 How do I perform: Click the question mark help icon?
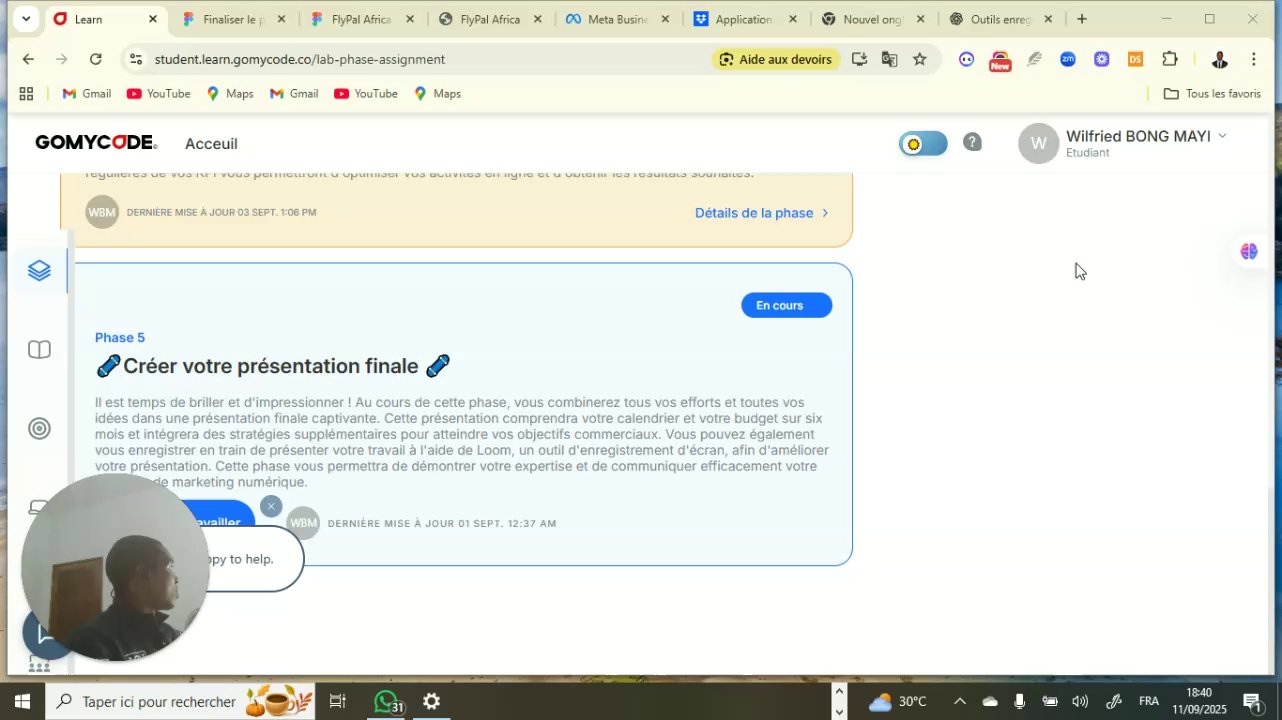point(972,142)
